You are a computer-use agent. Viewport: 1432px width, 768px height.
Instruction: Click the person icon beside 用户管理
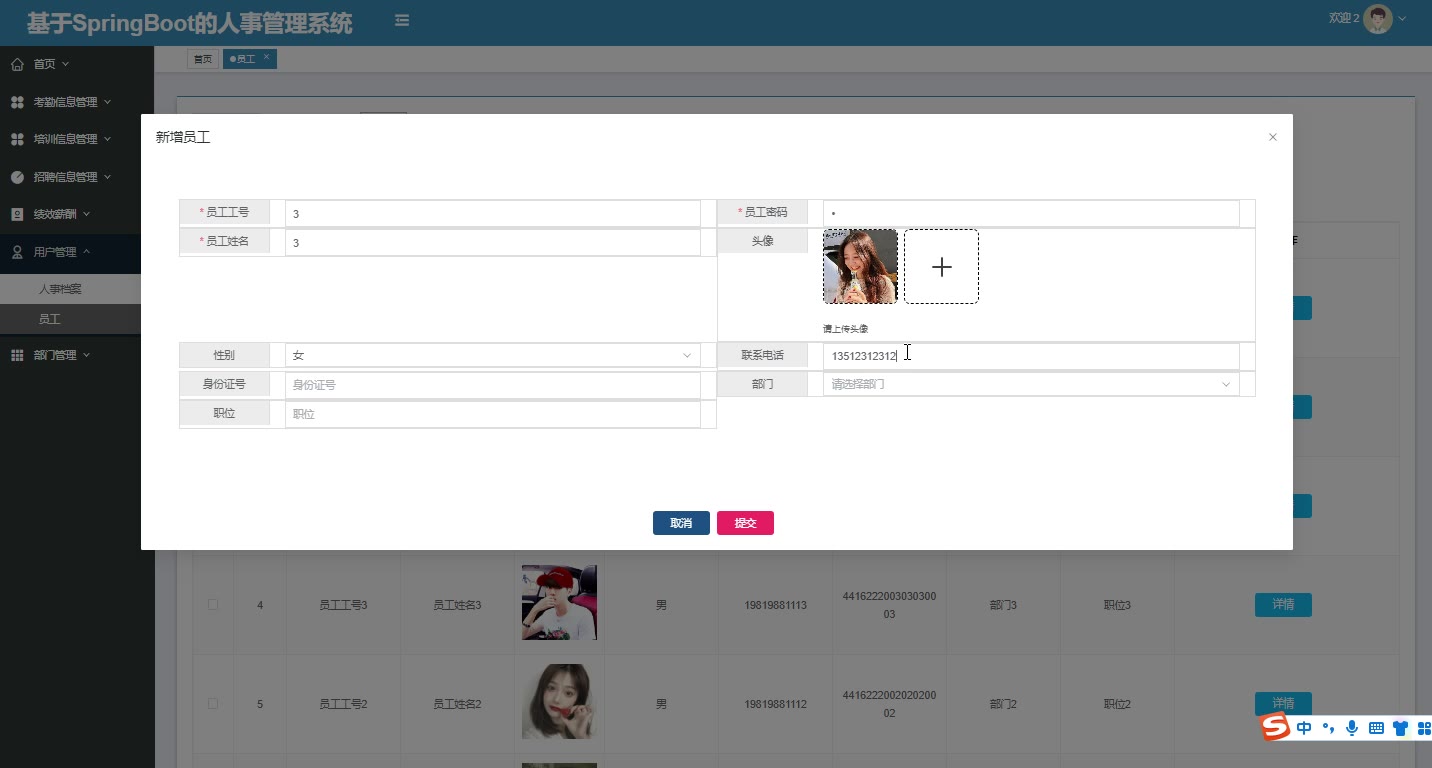pyautogui.click(x=17, y=252)
